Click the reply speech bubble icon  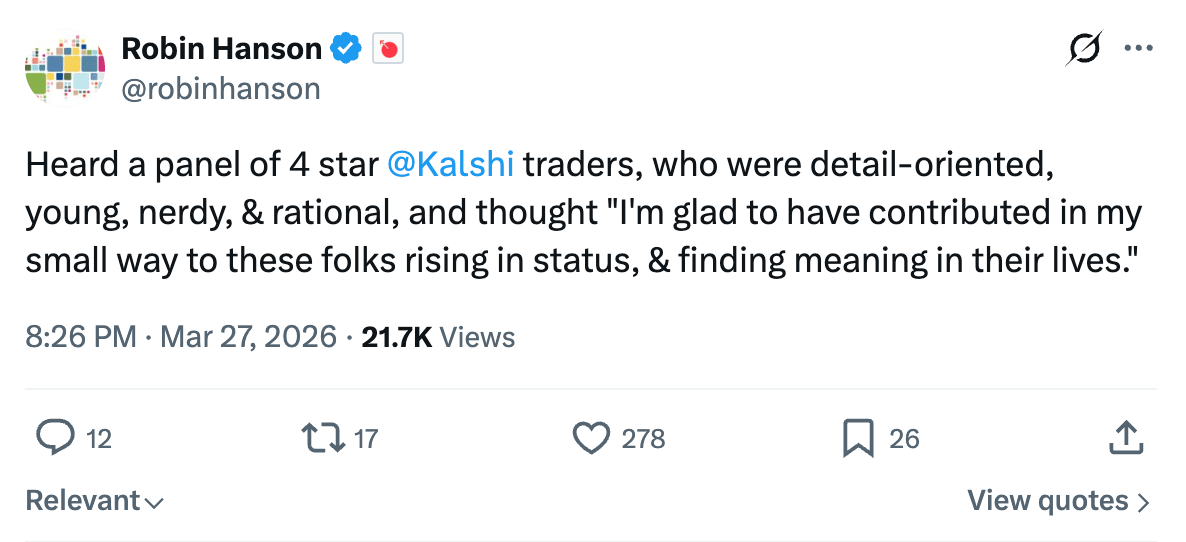56,438
